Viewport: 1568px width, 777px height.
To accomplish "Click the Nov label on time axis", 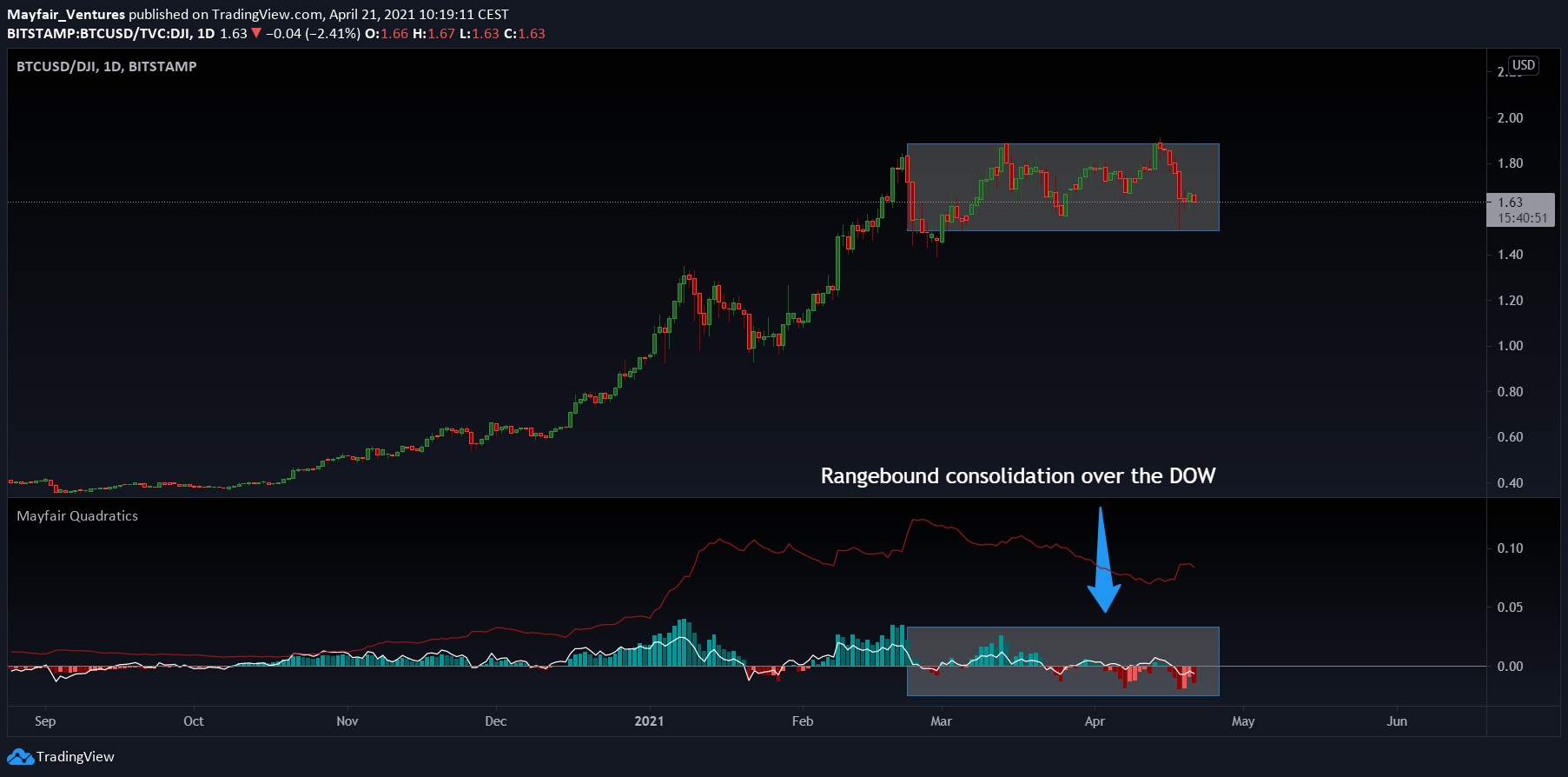I will point(347,721).
